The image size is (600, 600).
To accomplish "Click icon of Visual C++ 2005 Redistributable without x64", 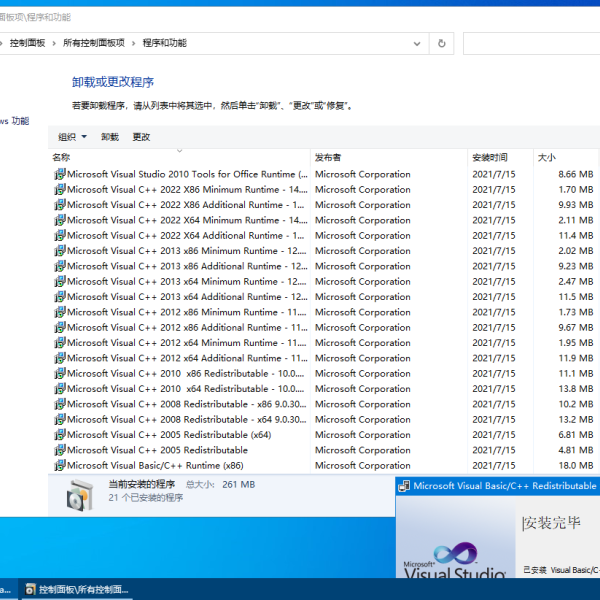I will coord(60,450).
